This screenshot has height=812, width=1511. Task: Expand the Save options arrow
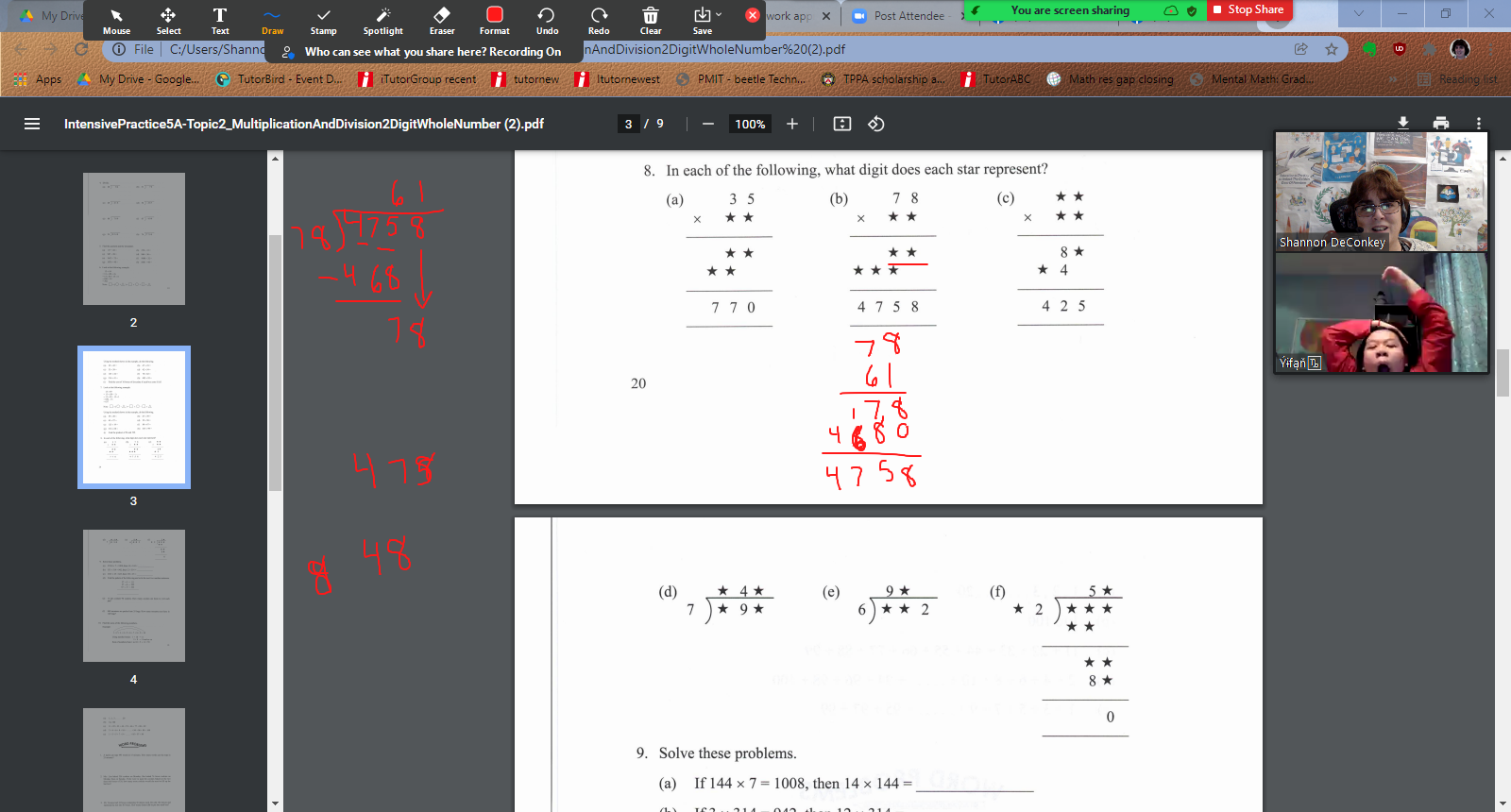tap(719, 14)
